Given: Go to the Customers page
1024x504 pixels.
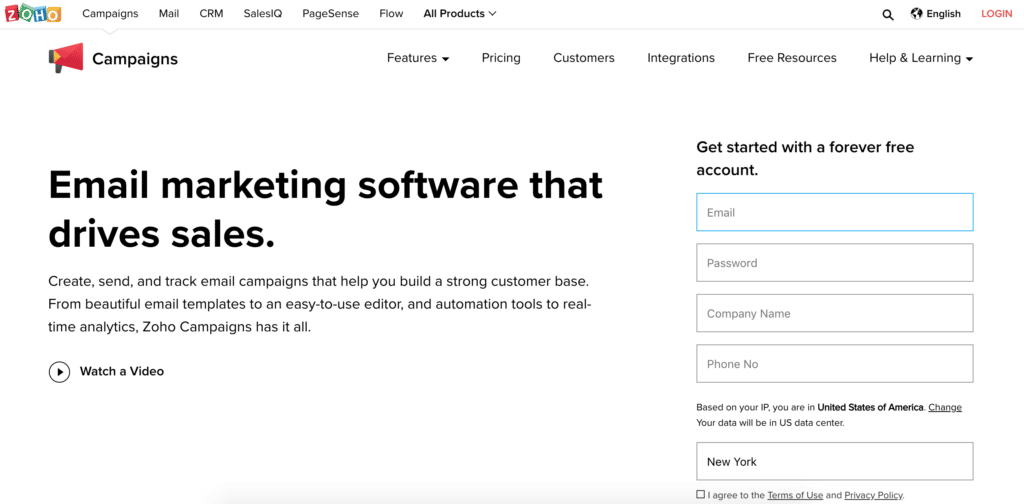Looking at the screenshot, I should tap(584, 58).
